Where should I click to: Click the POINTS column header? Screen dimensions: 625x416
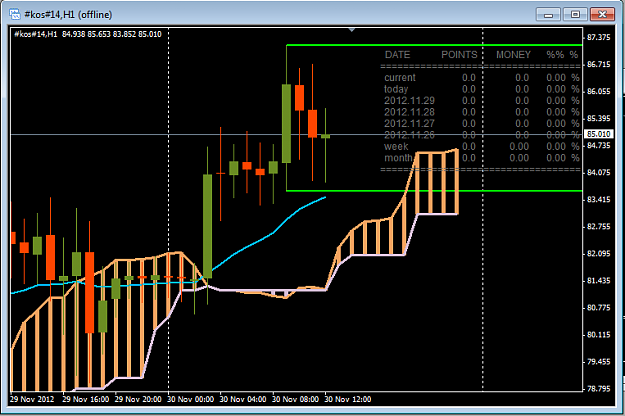(x=459, y=55)
